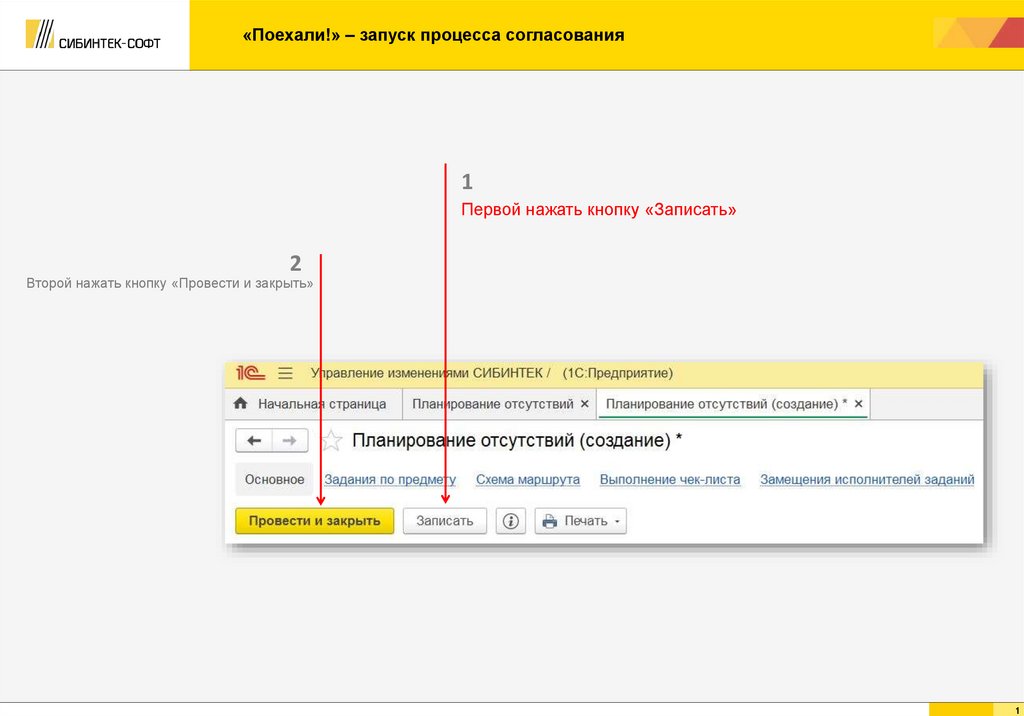Open the info button with the i icon
Viewport: 1024px width, 716px height.
[511, 521]
